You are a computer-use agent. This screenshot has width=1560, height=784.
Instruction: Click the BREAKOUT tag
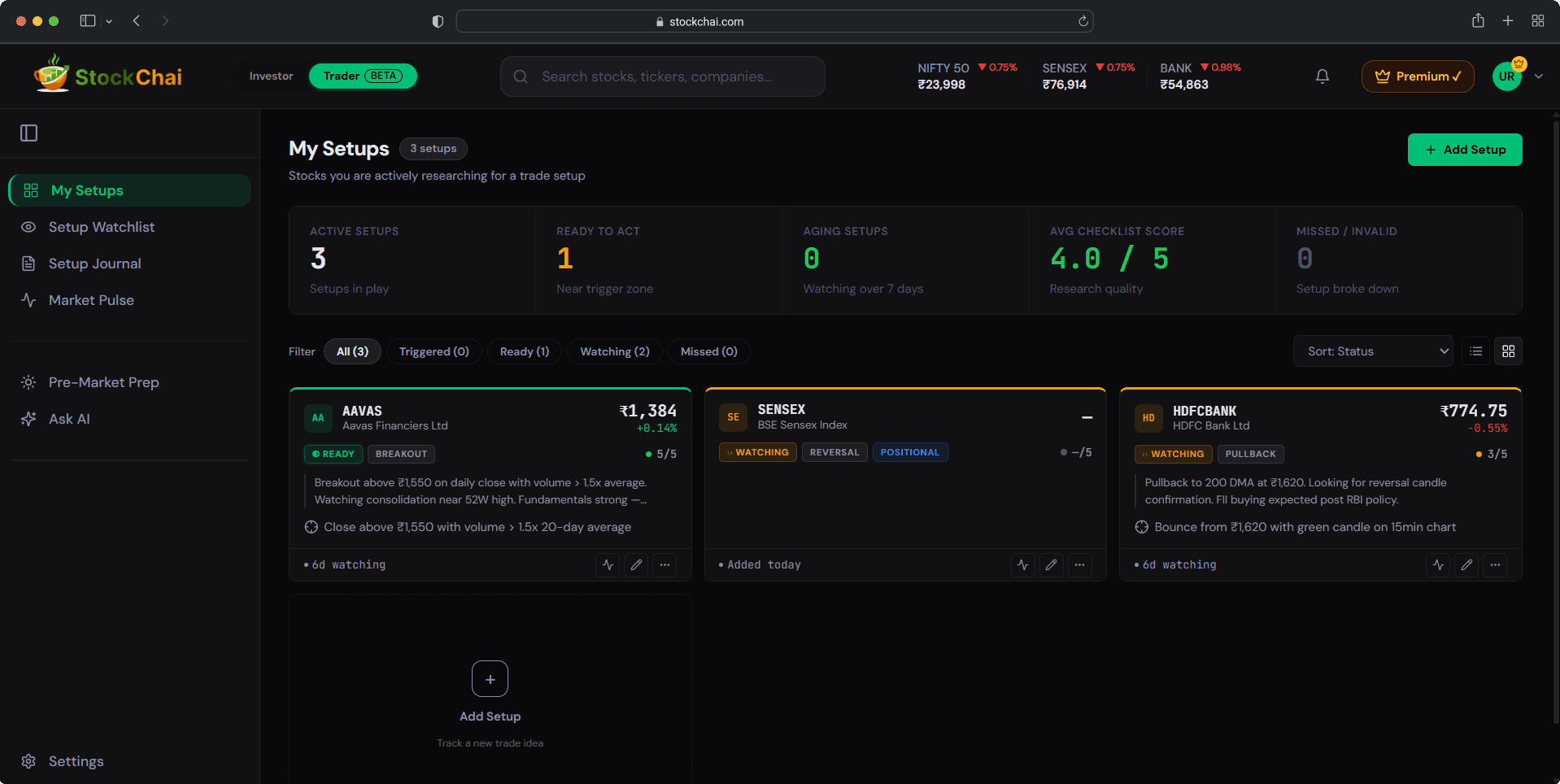click(x=401, y=454)
